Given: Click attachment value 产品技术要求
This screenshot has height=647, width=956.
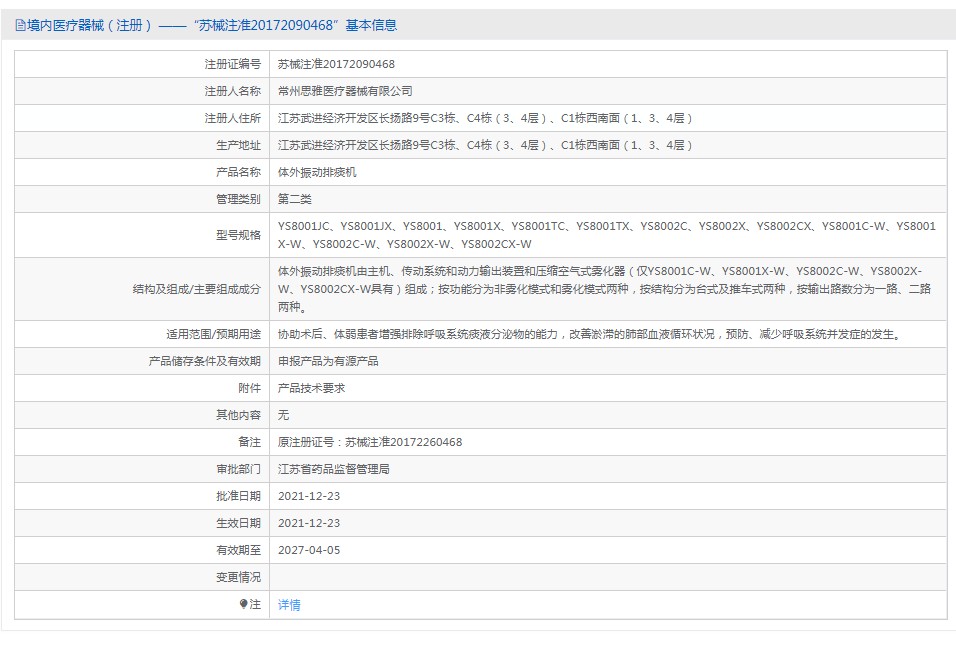Looking at the screenshot, I should click(312, 388).
